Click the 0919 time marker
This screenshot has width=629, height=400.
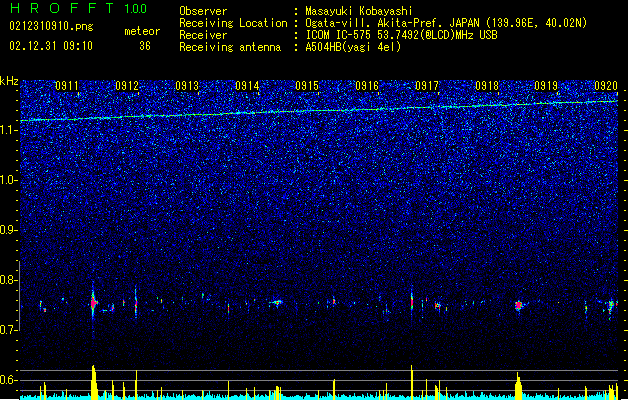point(546,86)
